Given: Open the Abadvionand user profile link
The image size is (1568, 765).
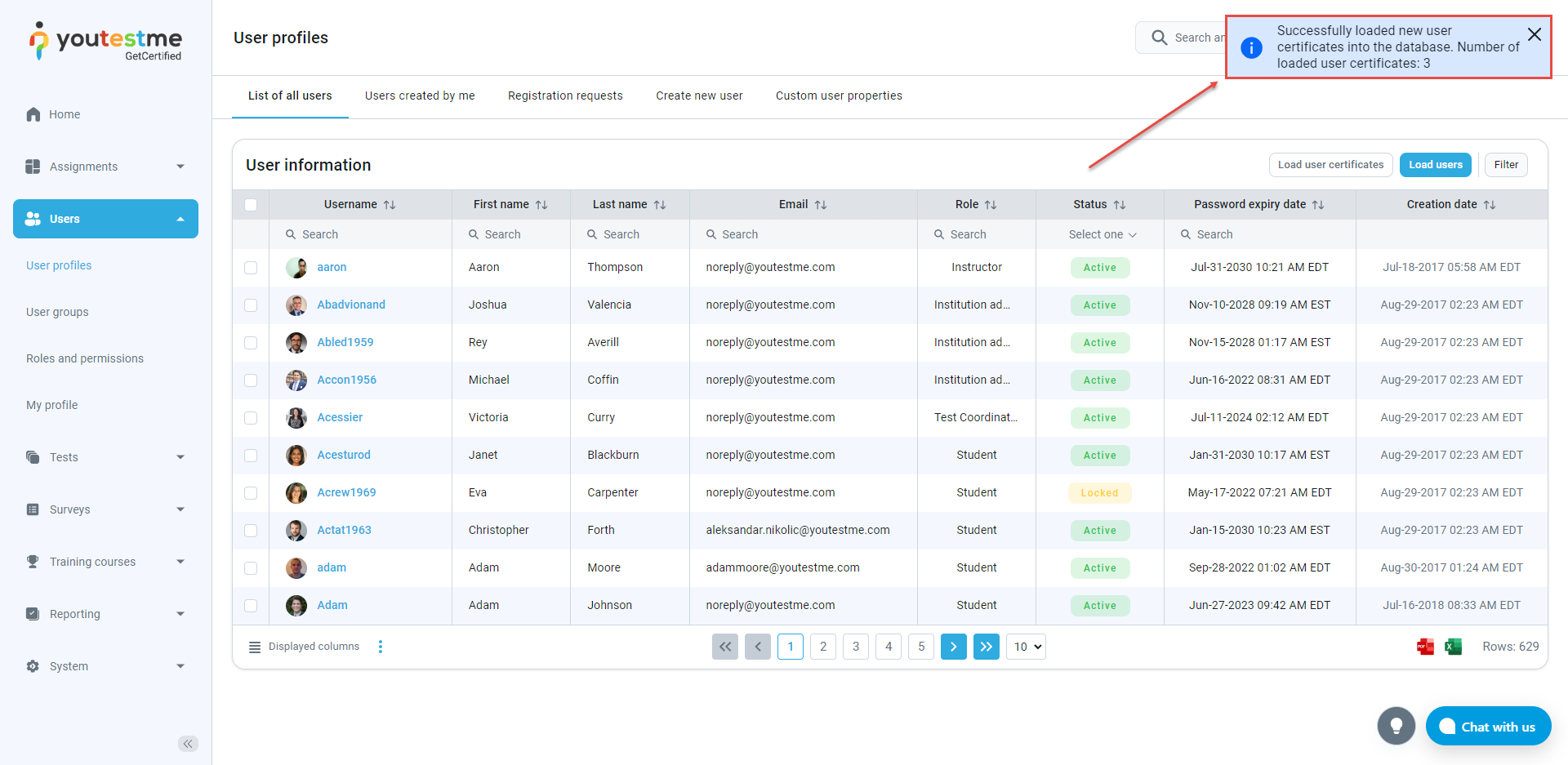Looking at the screenshot, I should 351,305.
